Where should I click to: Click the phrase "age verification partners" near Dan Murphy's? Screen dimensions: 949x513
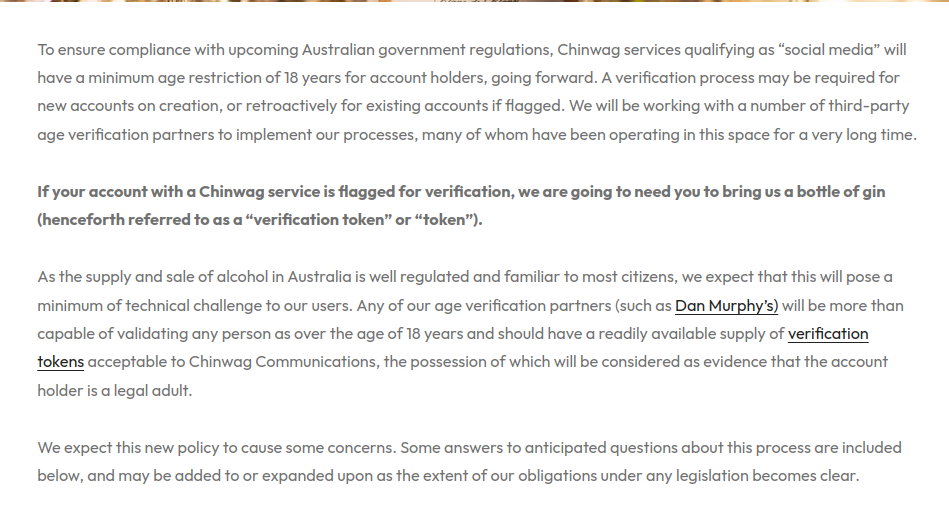tap(543, 305)
